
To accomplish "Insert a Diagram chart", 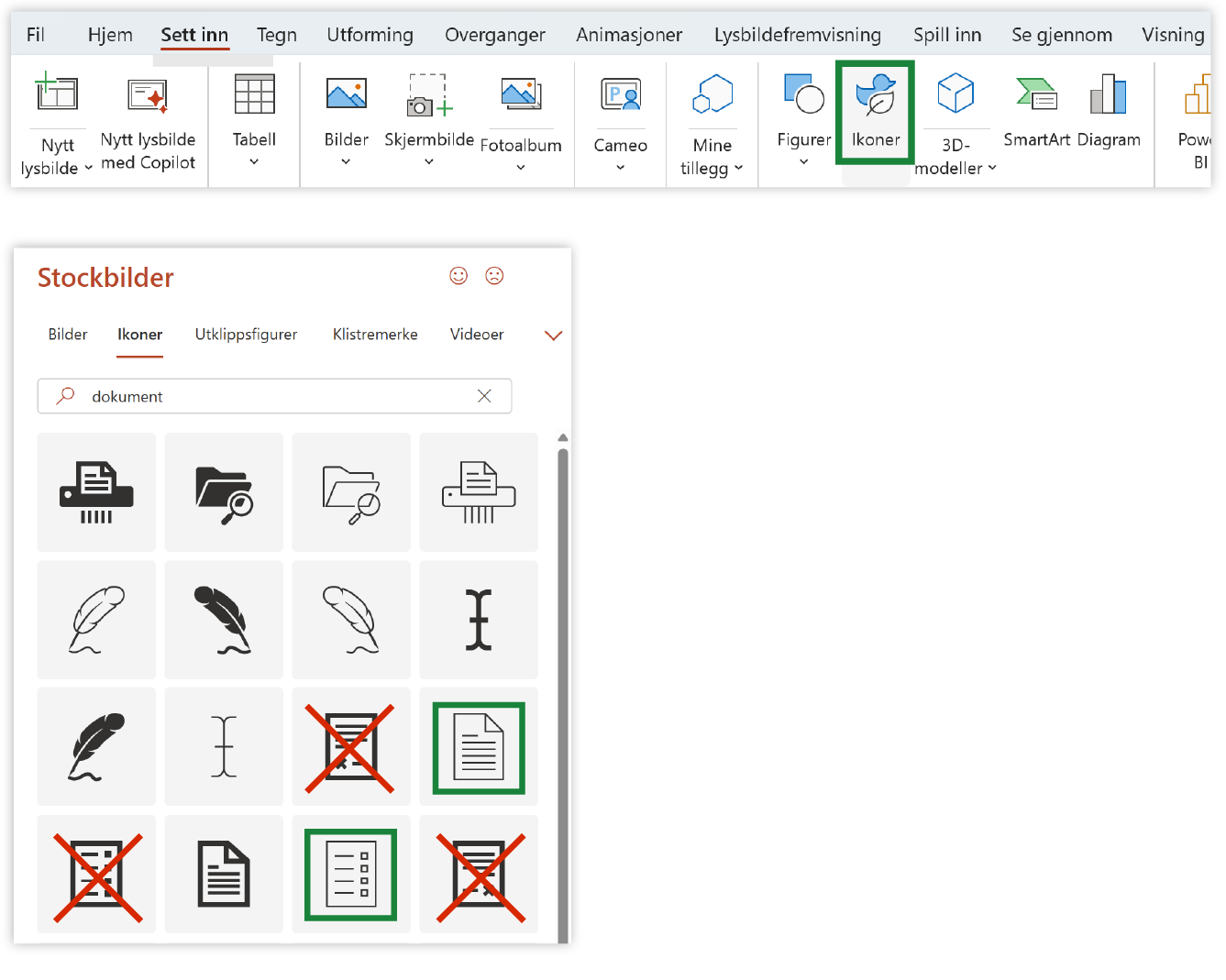I will 1109,110.
